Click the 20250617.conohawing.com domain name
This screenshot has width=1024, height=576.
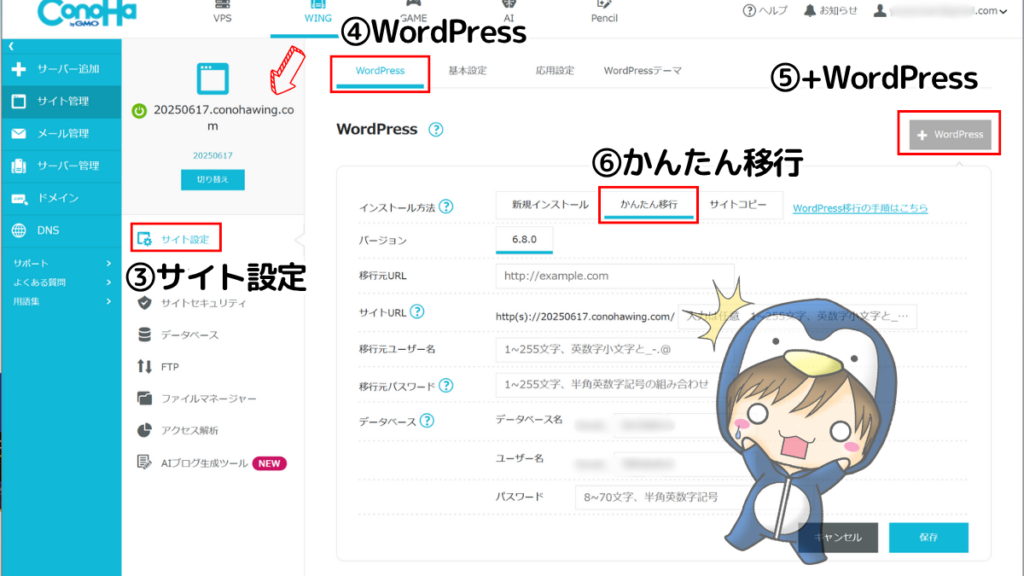click(x=223, y=118)
